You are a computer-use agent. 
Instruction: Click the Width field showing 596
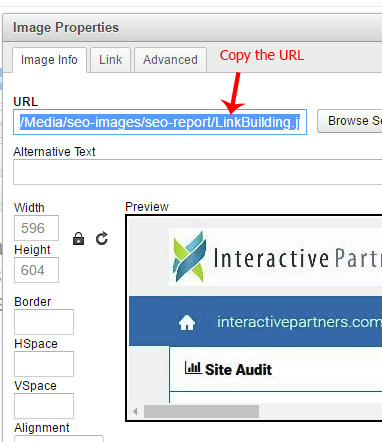(x=36, y=228)
